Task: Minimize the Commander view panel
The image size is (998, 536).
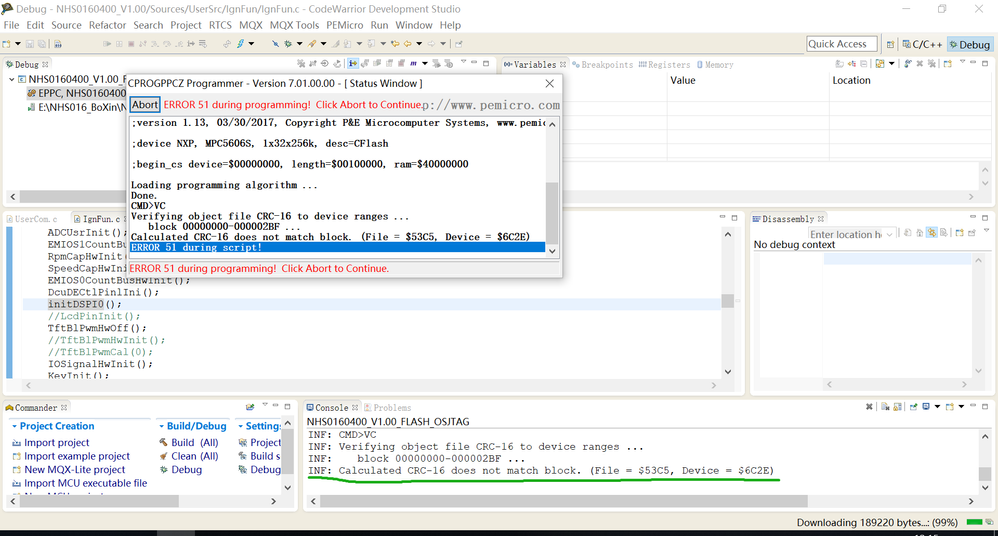Action: pos(276,406)
